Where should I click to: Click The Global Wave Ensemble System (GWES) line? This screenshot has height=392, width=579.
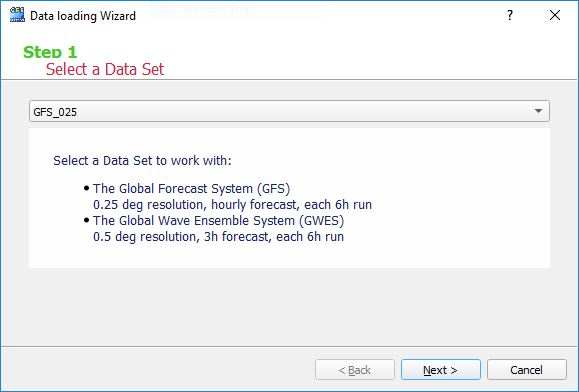218,221
